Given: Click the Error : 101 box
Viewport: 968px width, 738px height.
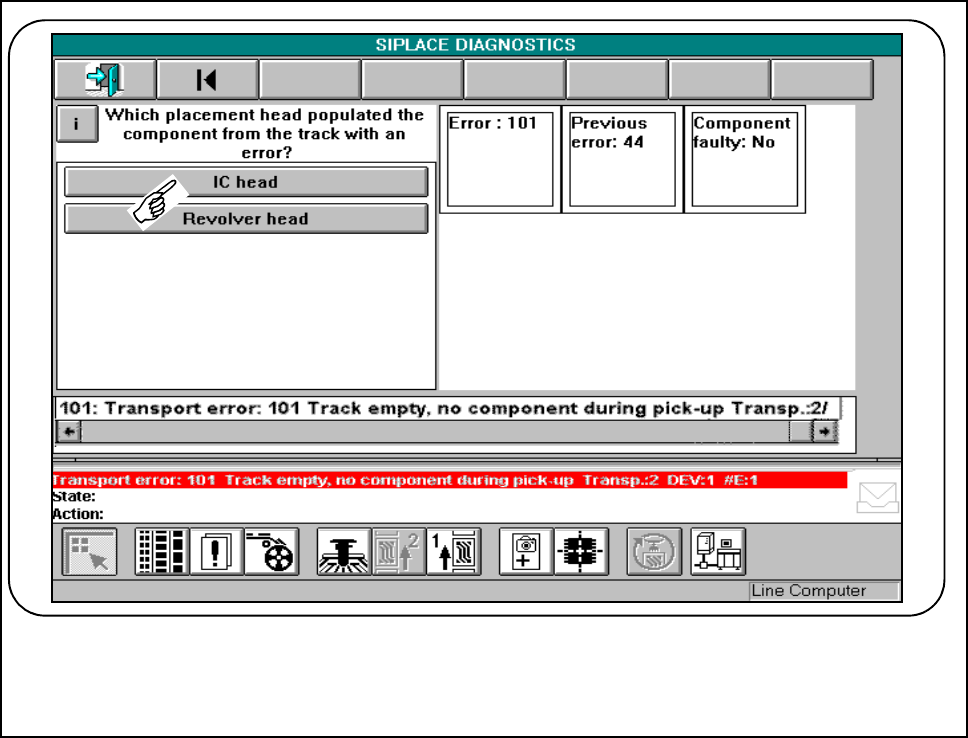Looking at the screenshot, I should tap(500, 159).
